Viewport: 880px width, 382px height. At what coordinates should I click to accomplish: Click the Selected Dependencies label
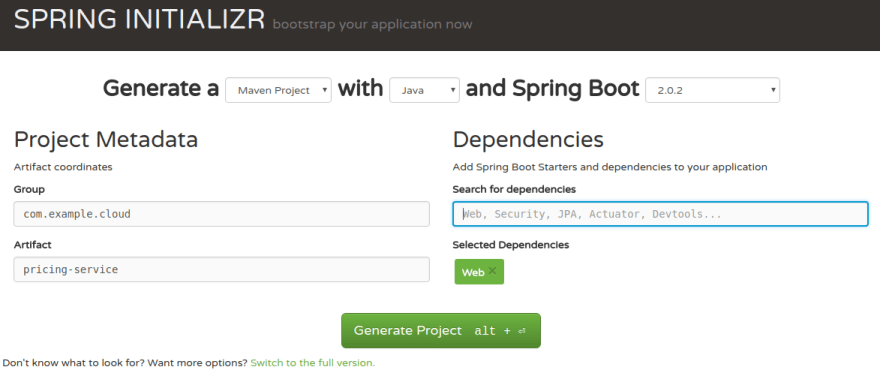pos(511,245)
